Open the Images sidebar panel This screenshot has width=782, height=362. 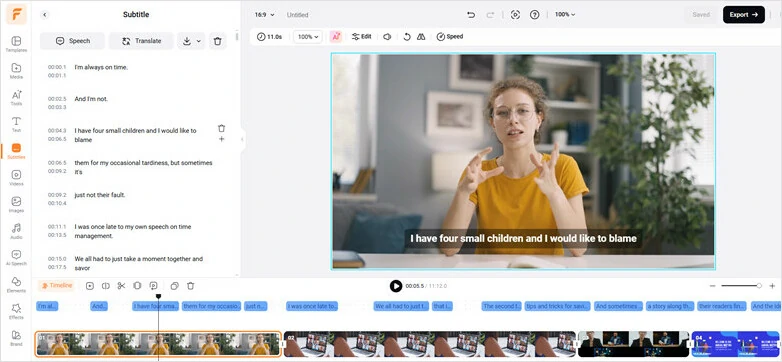(16, 204)
